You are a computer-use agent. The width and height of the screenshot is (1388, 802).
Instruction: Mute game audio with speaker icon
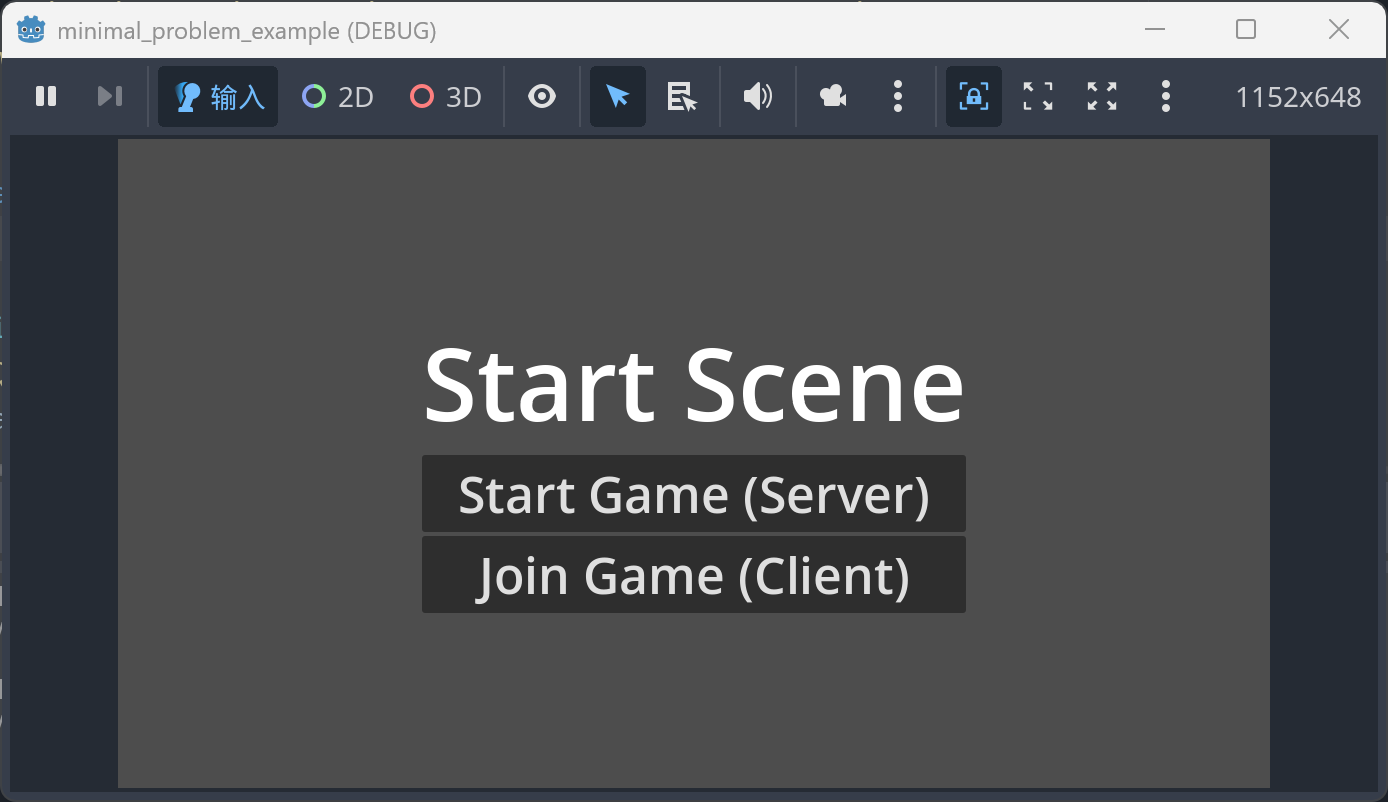[x=758, y=96]
